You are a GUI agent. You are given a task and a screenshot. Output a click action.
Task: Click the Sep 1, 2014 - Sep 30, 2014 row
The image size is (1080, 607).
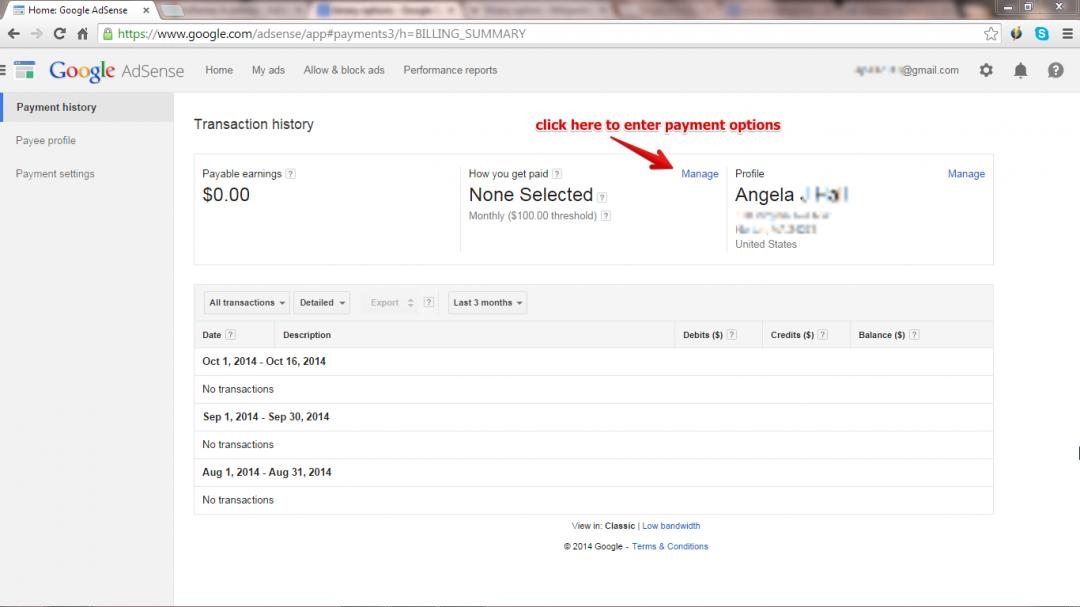coord(593,417)
